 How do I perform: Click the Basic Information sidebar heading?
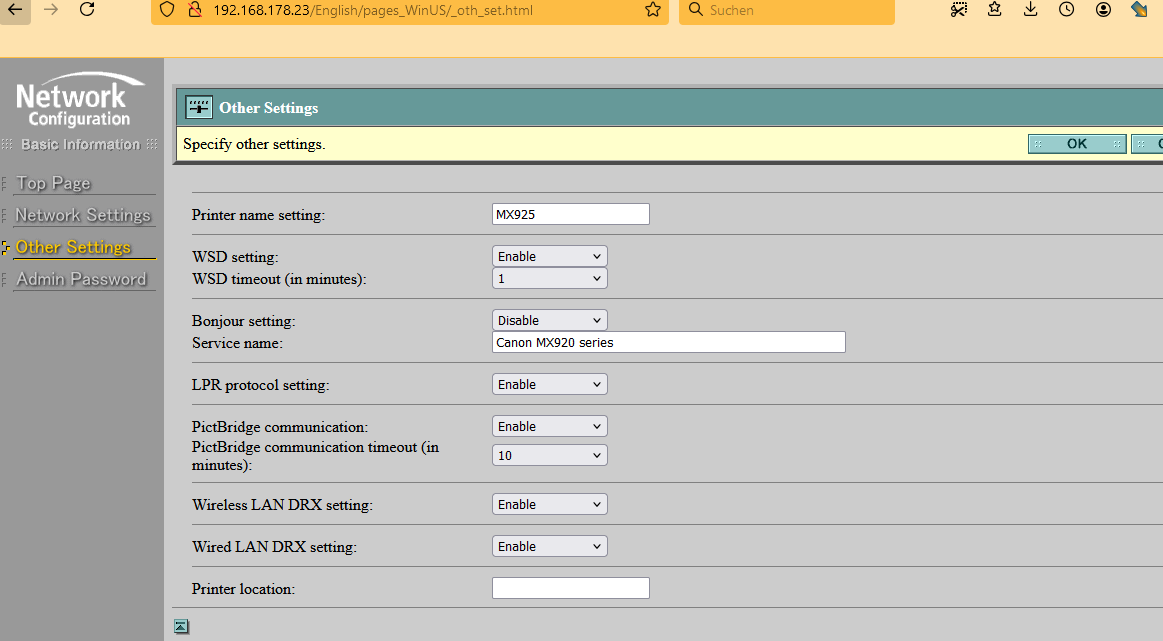pyautogui.click(x=80, y=145)
